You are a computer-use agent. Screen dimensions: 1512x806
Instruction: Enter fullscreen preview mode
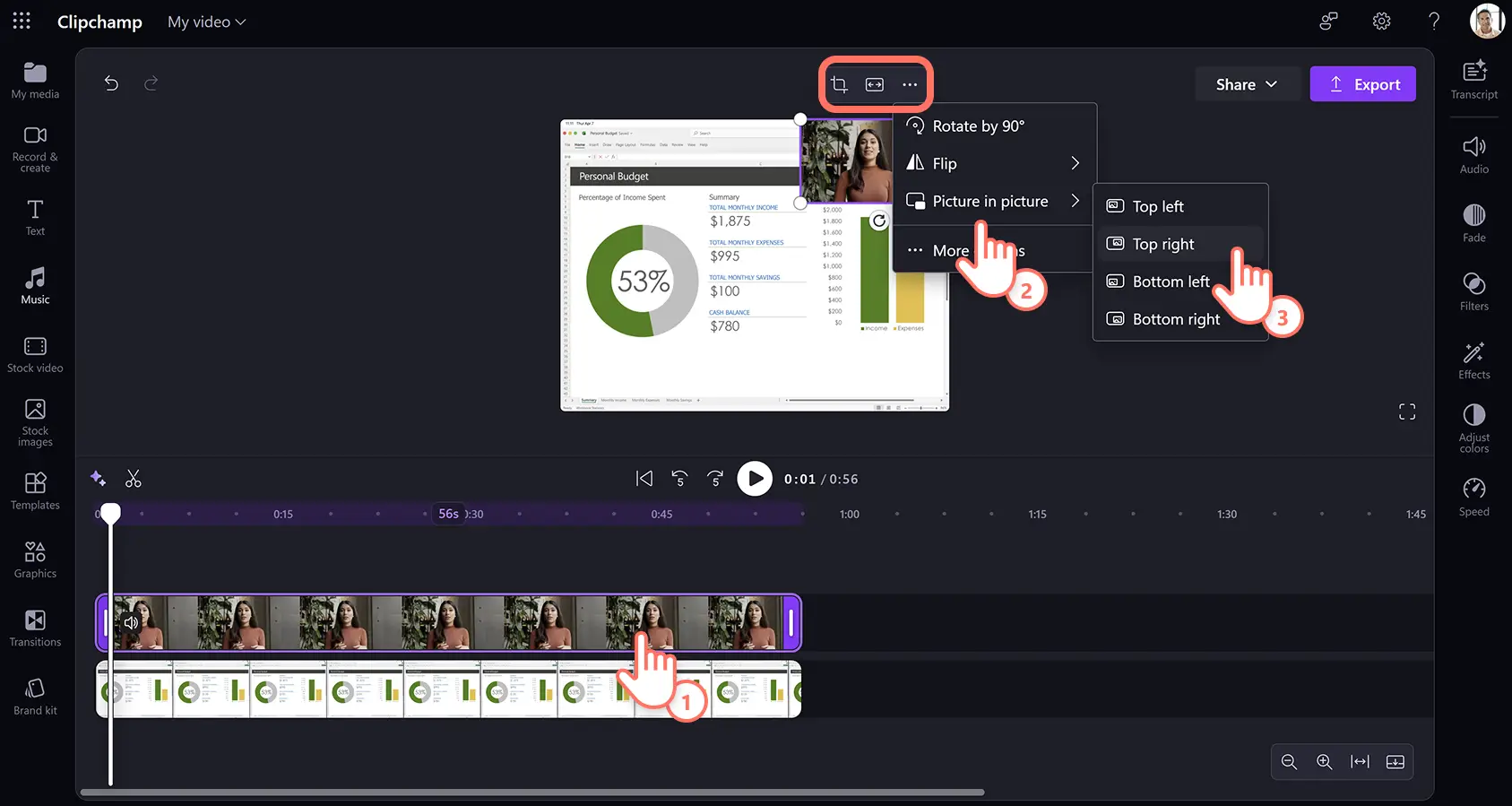[x=1407, y=412]
